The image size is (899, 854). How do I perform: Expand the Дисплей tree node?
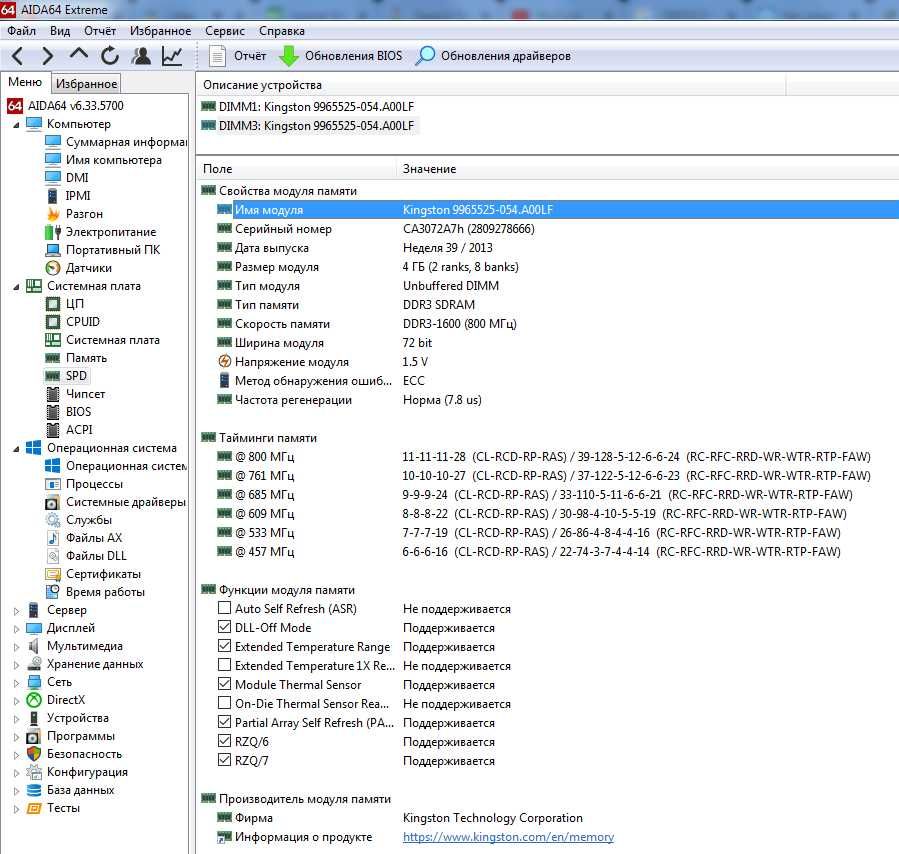click(x=17, y=629)
